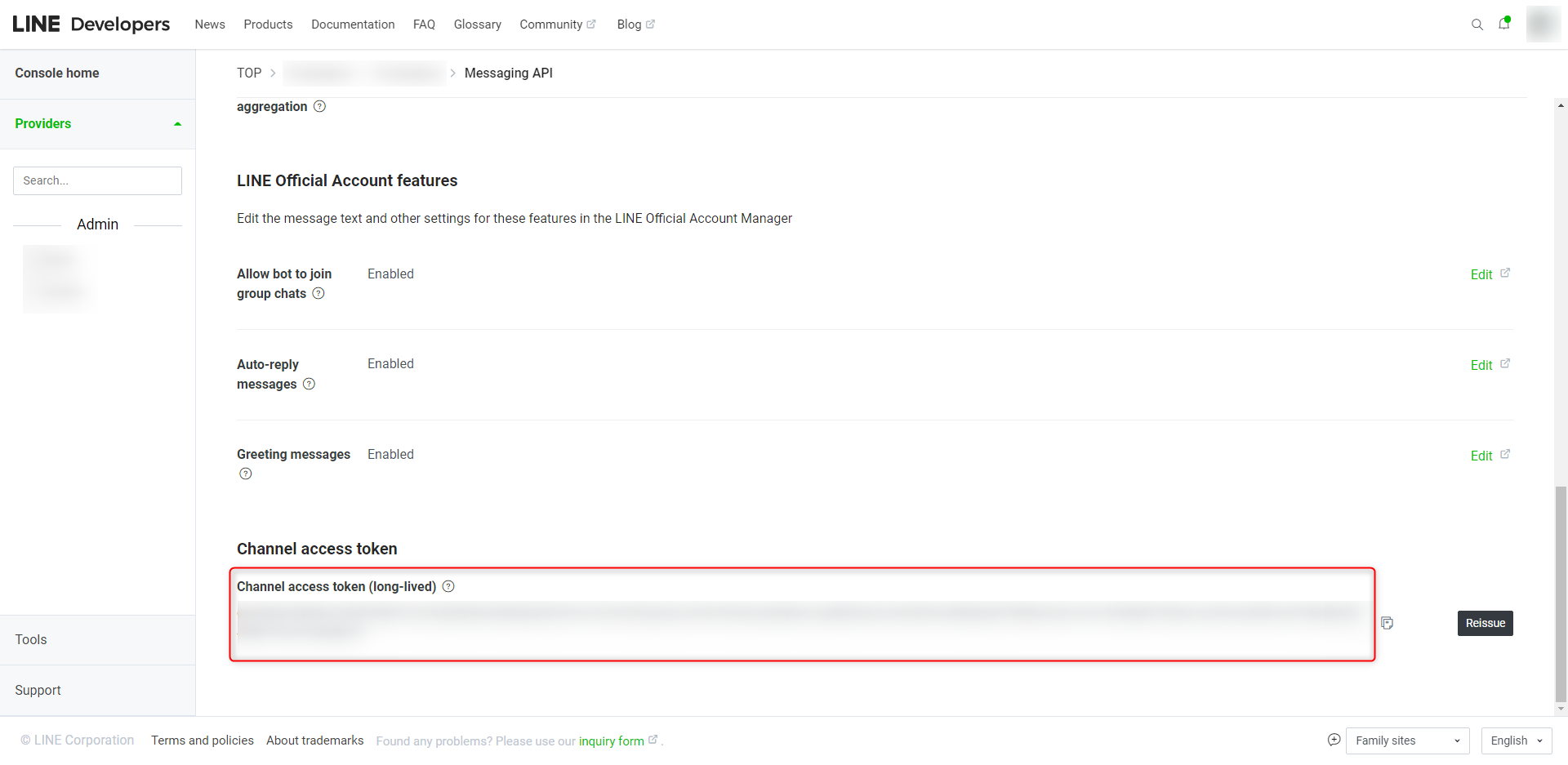Image resolution: width=1568 pixels, height=765 pixels.
Task: Click the LINE Developers logo
Action: (x=91, y=24)
